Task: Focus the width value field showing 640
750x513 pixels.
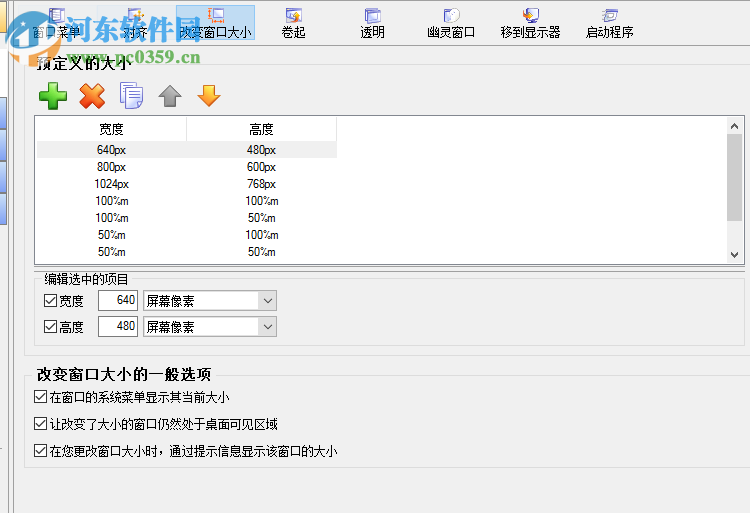Action: pos(118,300)
